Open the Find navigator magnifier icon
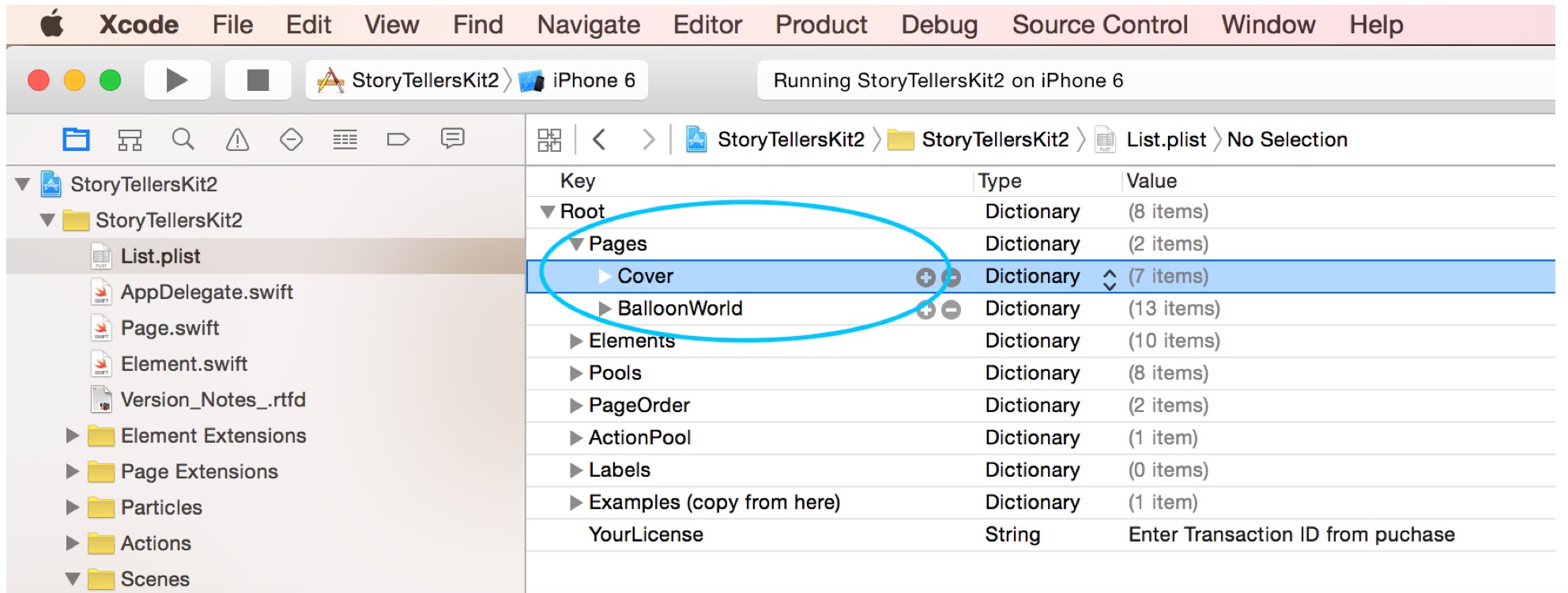The image size is (1568, 593). pyautogui.click(x=183, y=140)
